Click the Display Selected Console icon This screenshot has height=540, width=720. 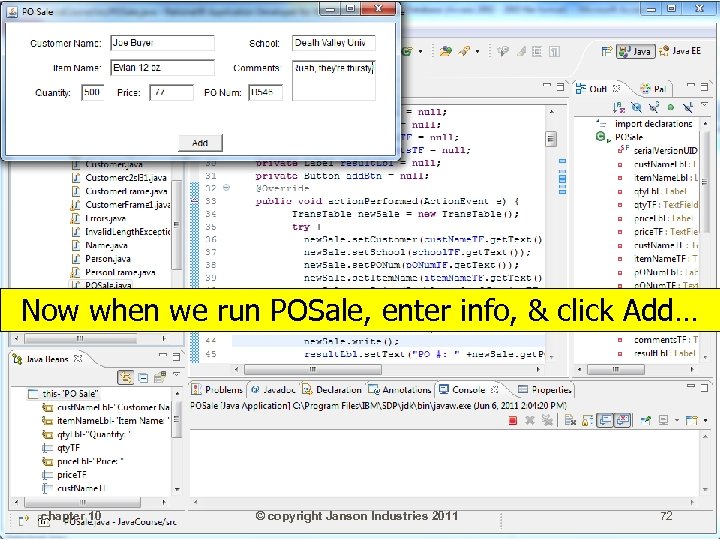click(x=664, y=420)
